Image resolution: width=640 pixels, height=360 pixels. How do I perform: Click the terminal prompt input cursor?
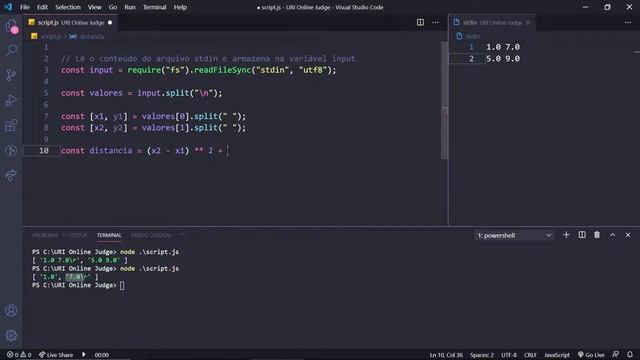(122, 285)
